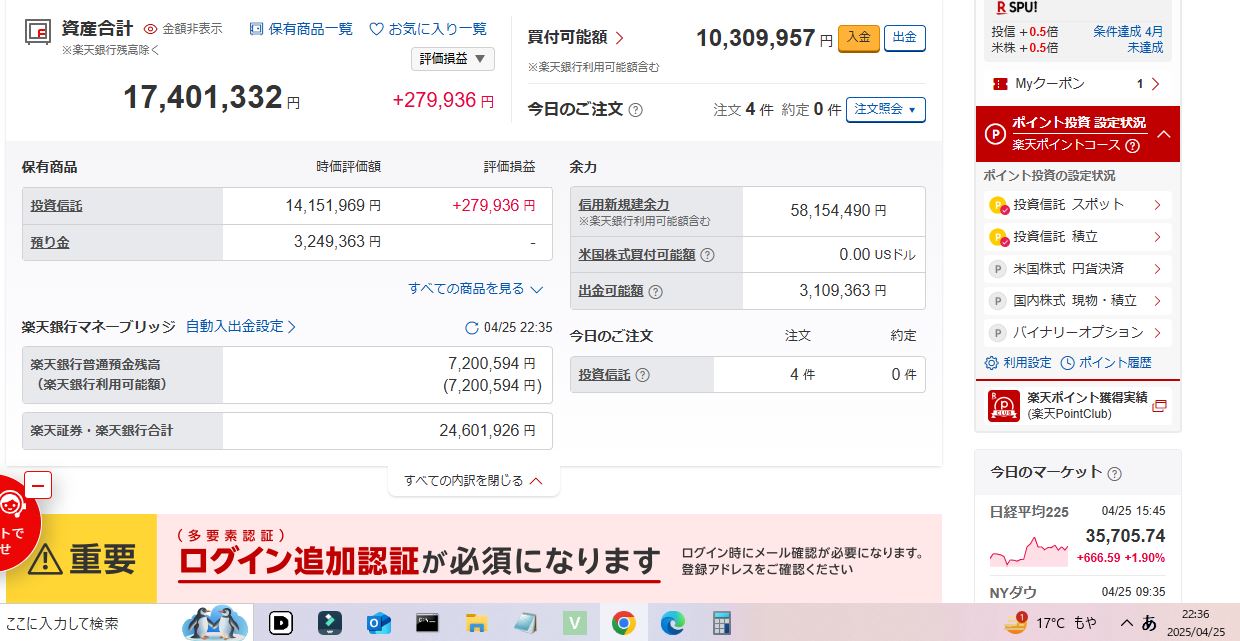Open the 出金可能額 link
The width and height of the screenshot is (1240, 641).
[x=611, y=291]
